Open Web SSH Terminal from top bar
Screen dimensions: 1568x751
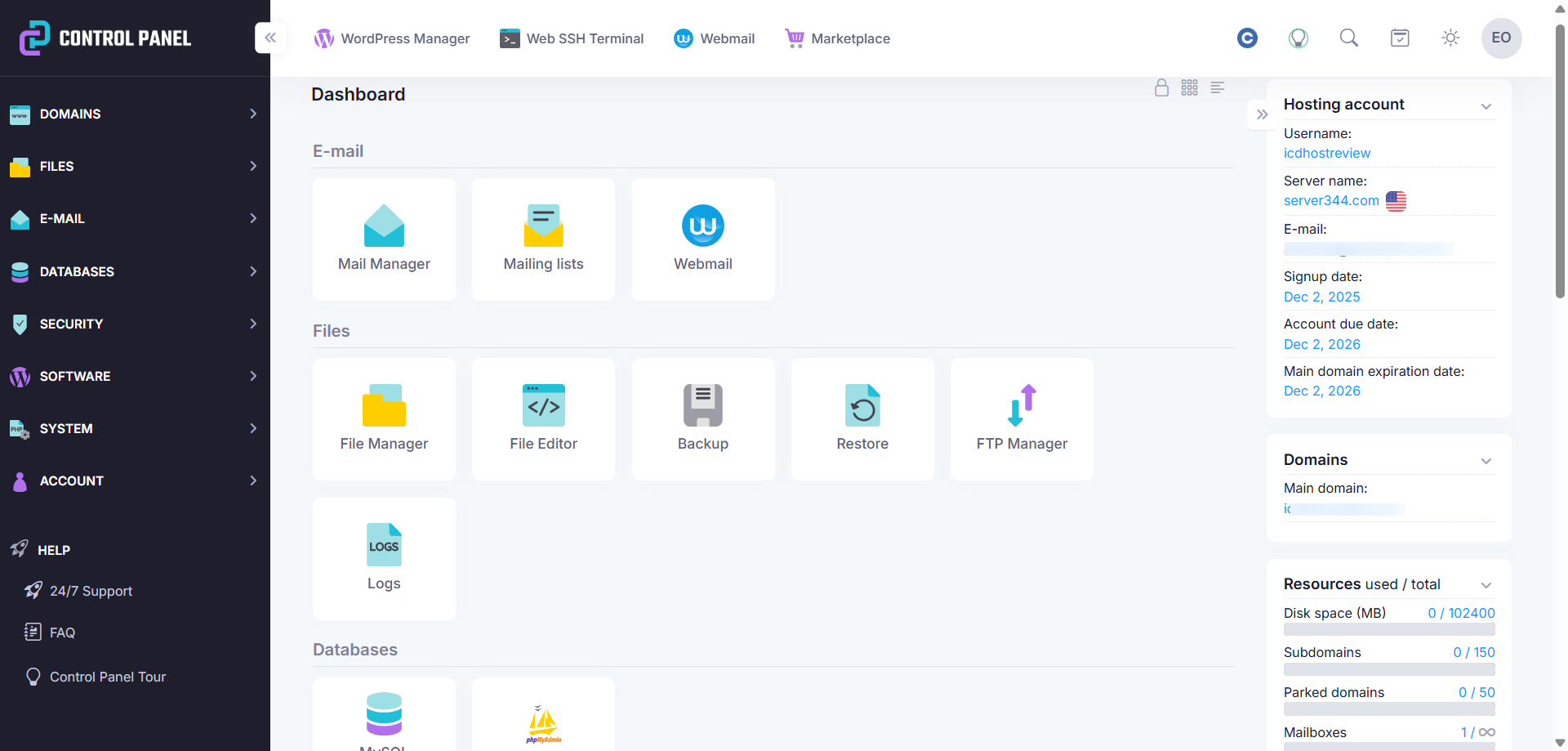point(572,38)
